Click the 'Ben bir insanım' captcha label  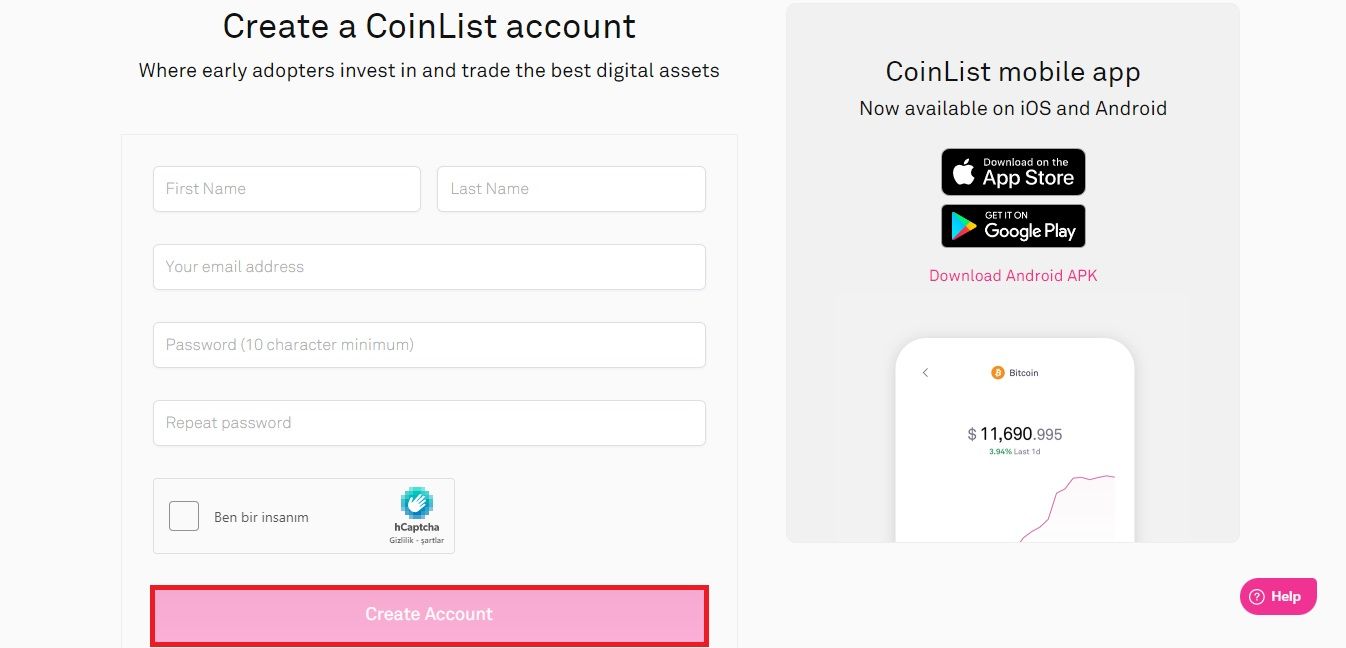(x=261, y=518)
